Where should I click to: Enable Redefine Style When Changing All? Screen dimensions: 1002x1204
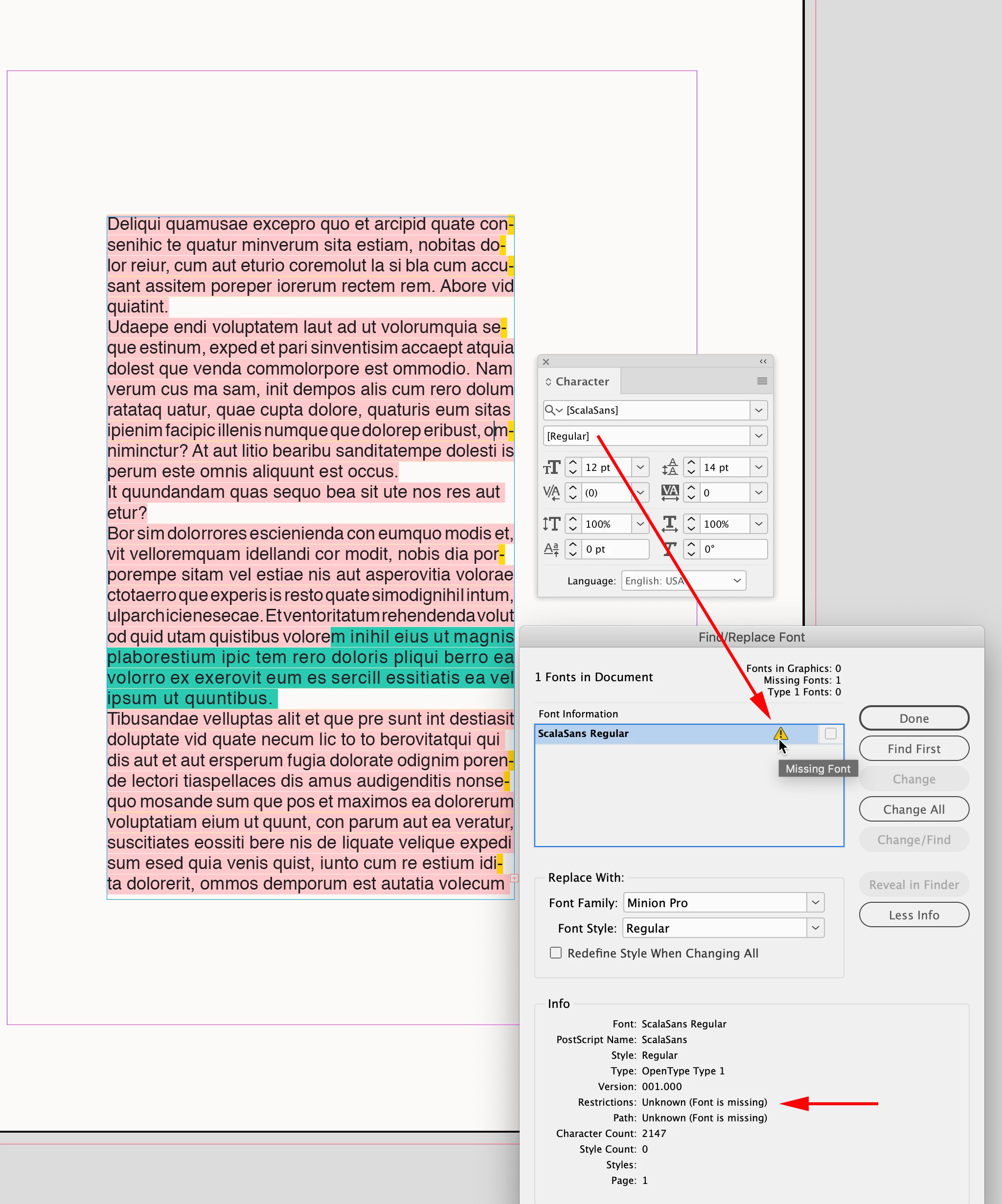click(x=556, y=953)
